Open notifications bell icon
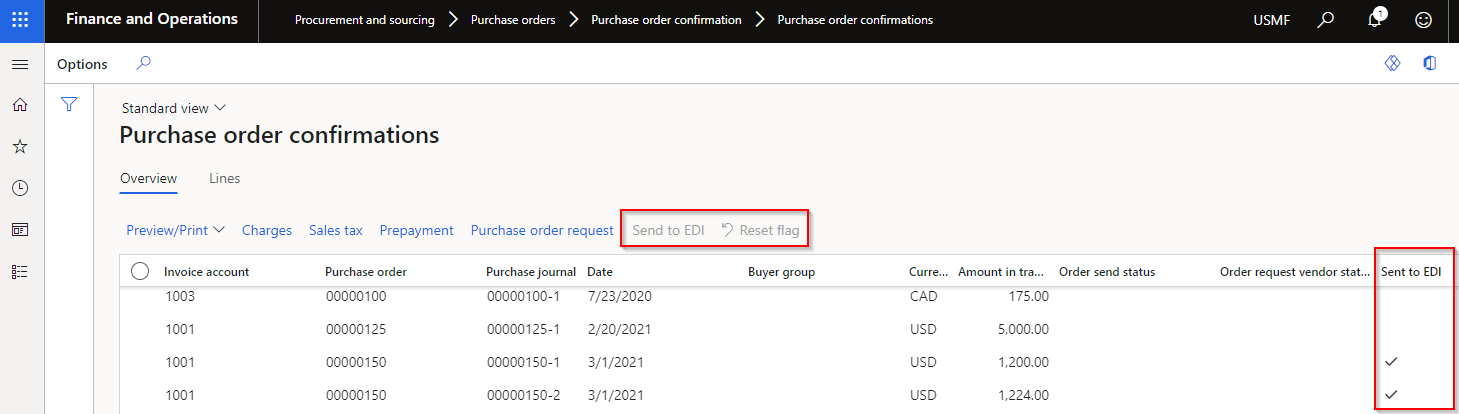 [1375, 20]
